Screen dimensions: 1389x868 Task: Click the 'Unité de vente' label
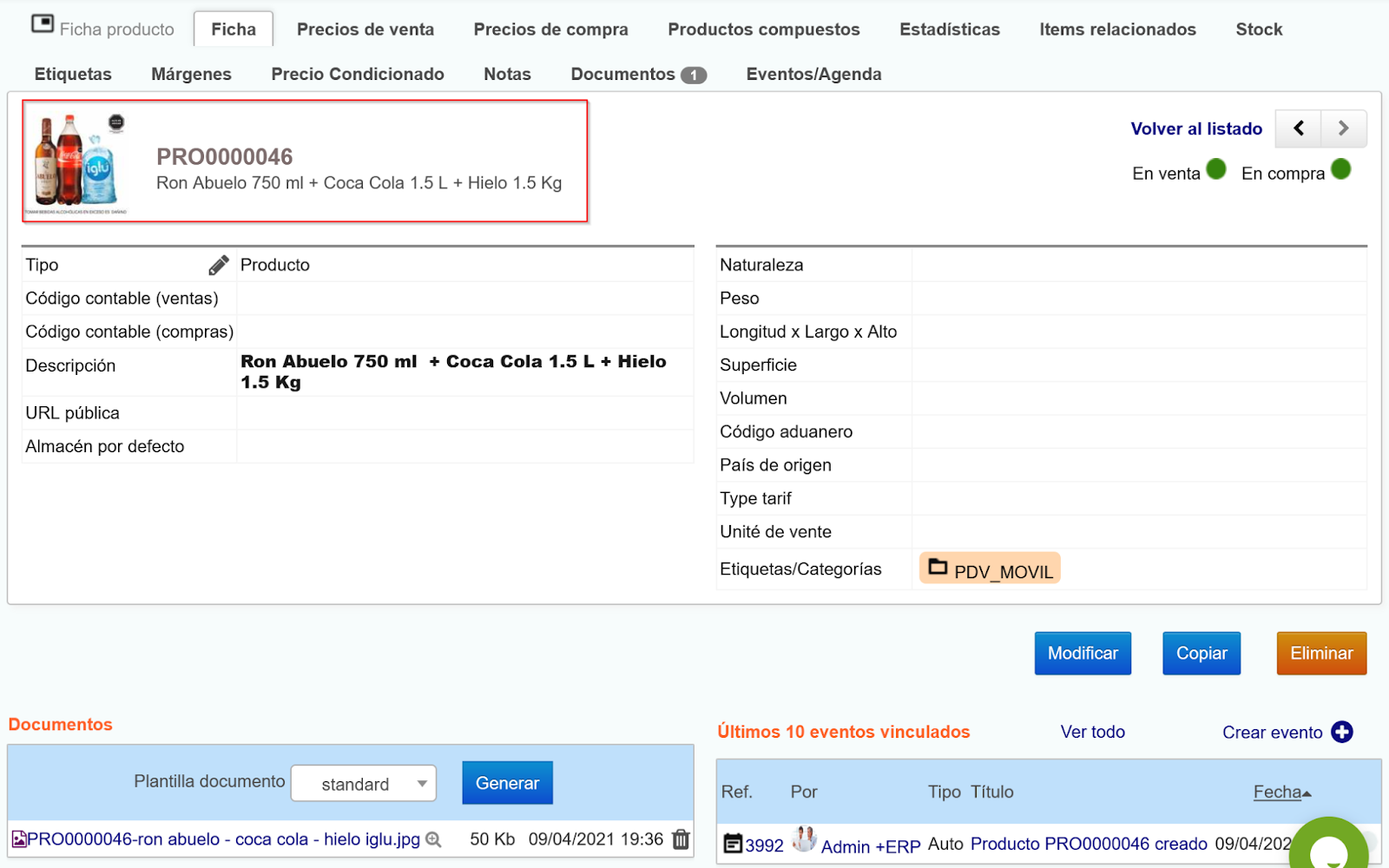point(775,532)
